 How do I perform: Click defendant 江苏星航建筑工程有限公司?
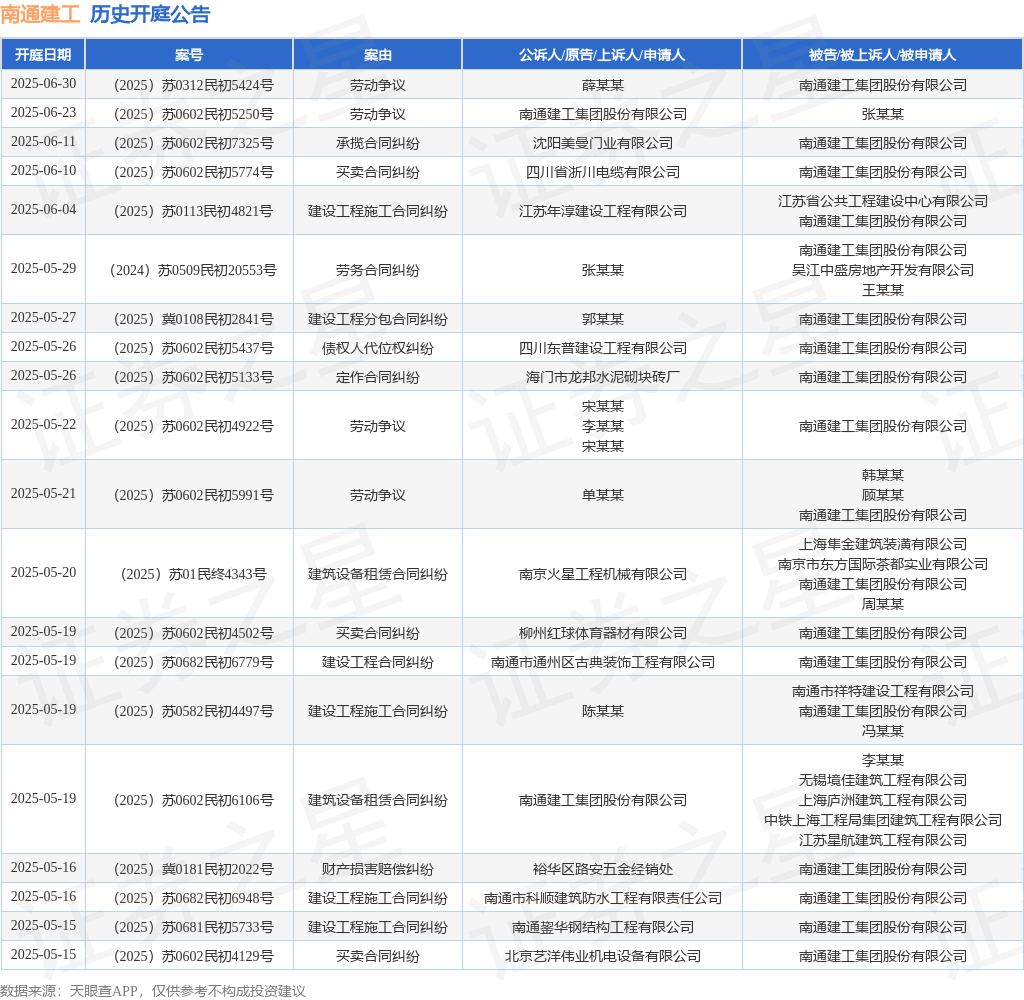click(x=882, y=840)
